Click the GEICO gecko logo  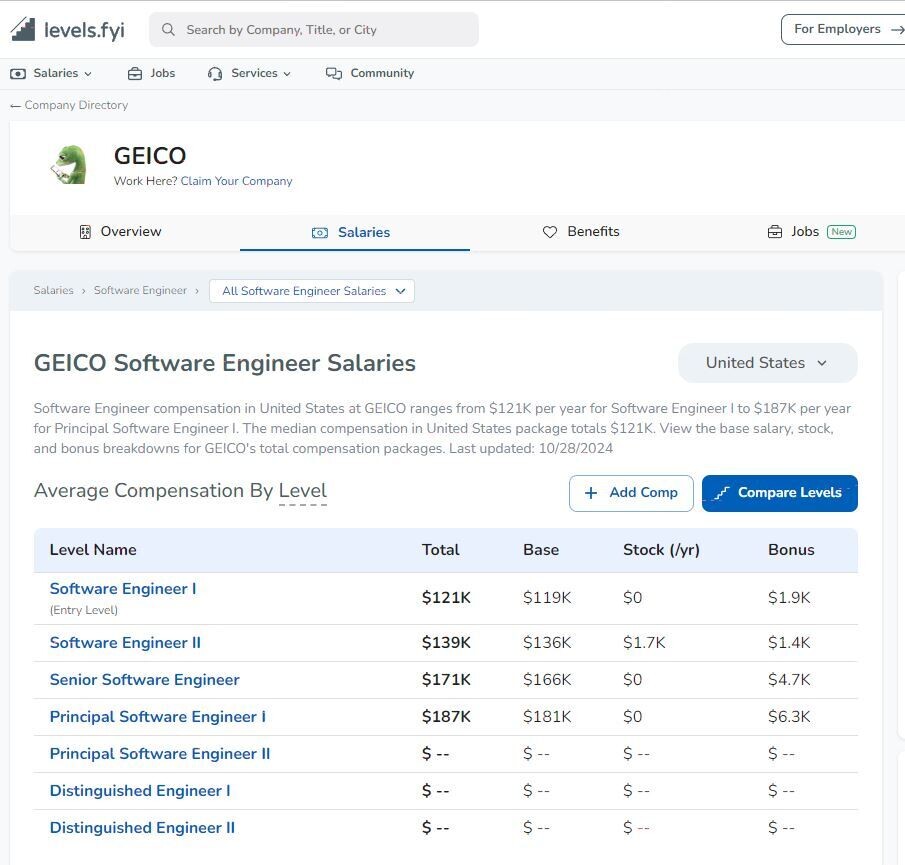68,164
